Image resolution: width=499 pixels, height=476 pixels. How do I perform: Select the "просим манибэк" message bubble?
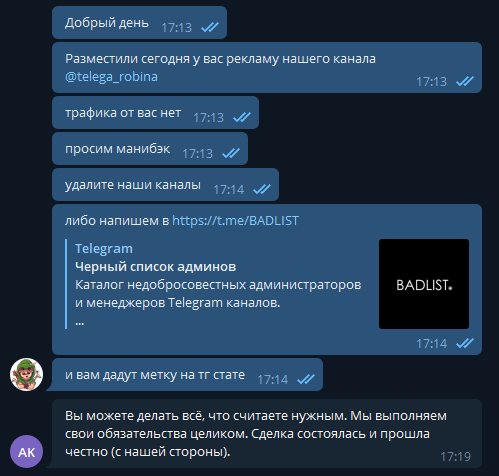(x=150, y=148)
